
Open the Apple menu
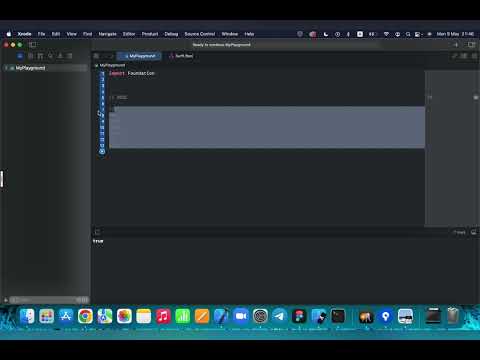tap(9, 34)
